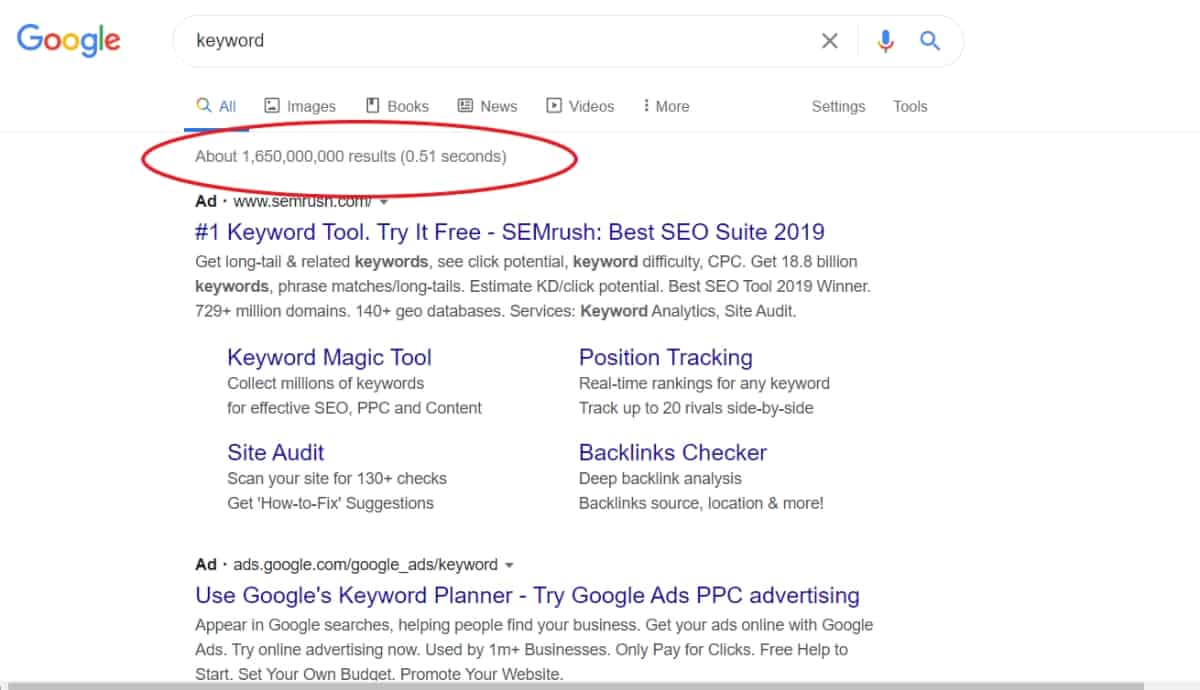Click 'Track up to 20 rivals side-by-side' text
Image resolution: width=1200 pixels, height=690 pixels.
click(696, 408)
